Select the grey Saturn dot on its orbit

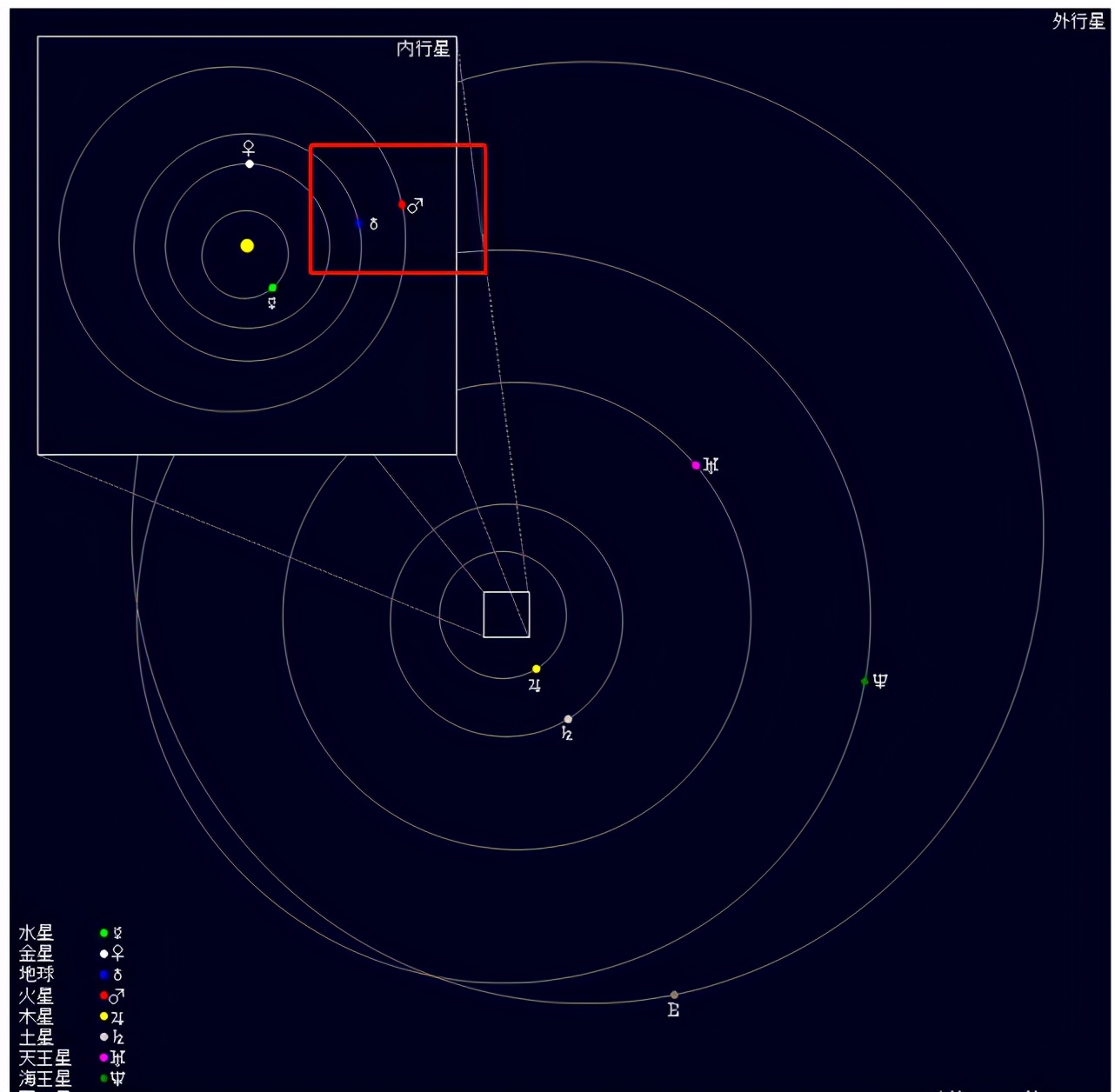568,719
